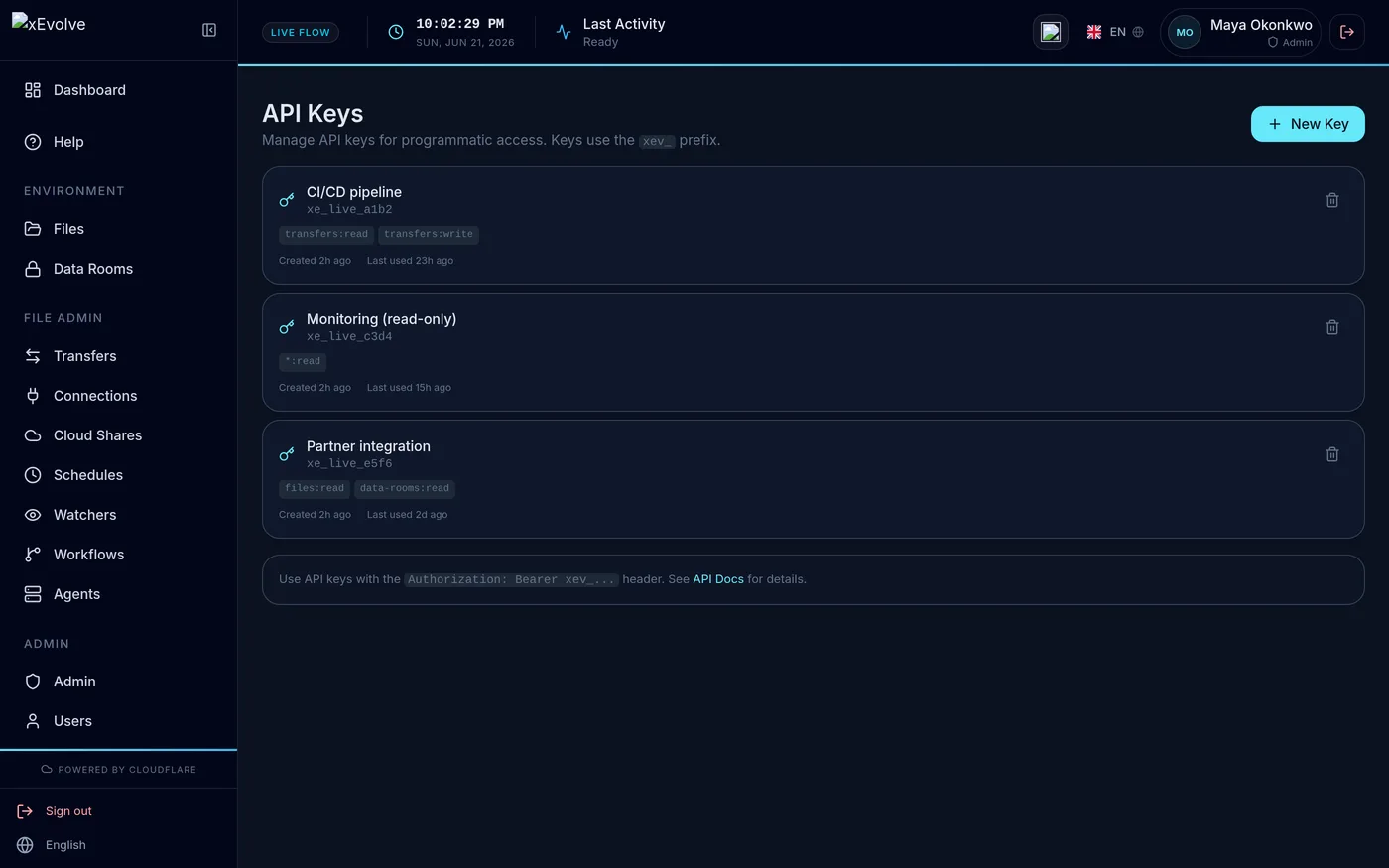The height and width of the screenshot is (868, 1389).
Task: Click the Authorization: Bearer code snippet
Action: pos(512,580)
